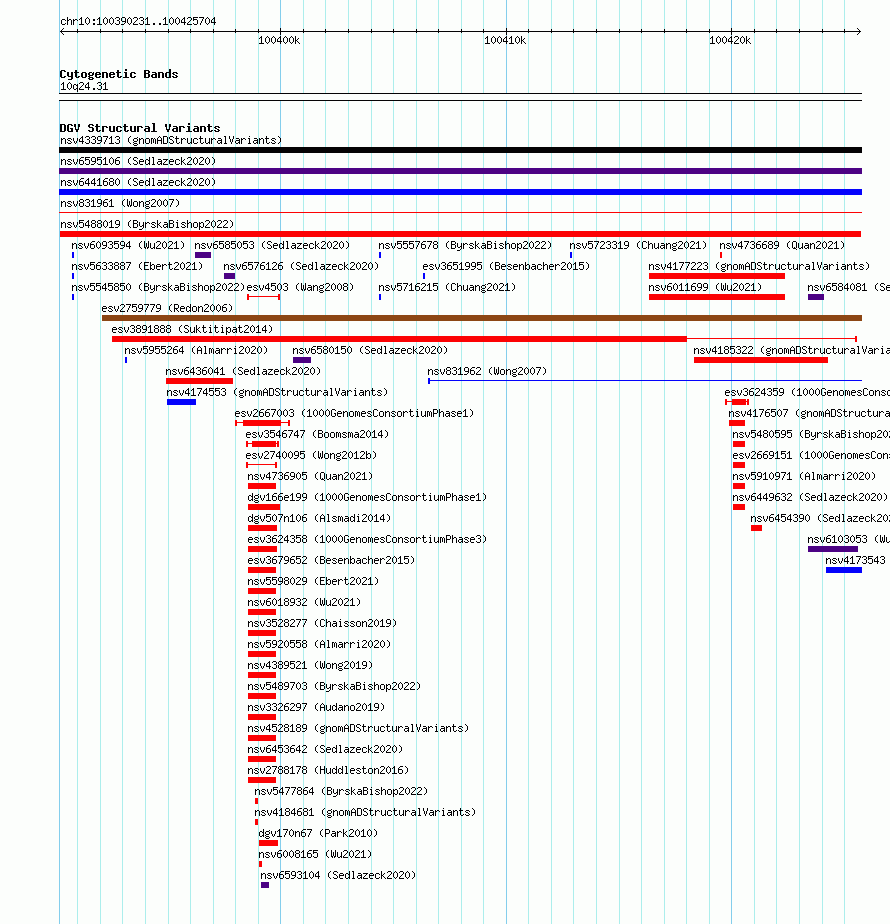The height and width of the screenshot is (924, 890).
Task: Open nsv6576126 (Sedlazeck2020) variant
Action: click(301, 266)
